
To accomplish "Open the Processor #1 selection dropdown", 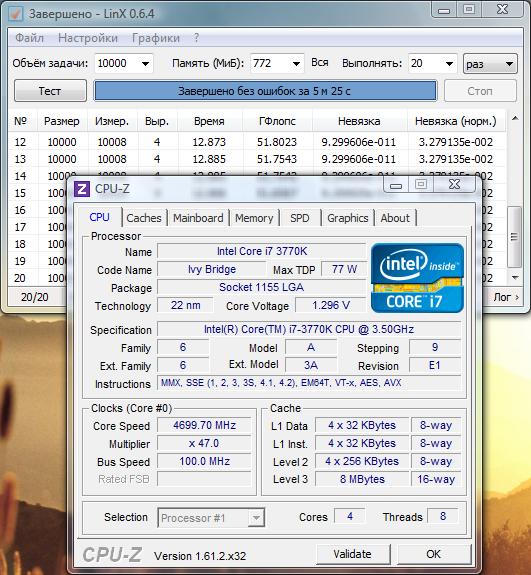I will click(211, 518).
